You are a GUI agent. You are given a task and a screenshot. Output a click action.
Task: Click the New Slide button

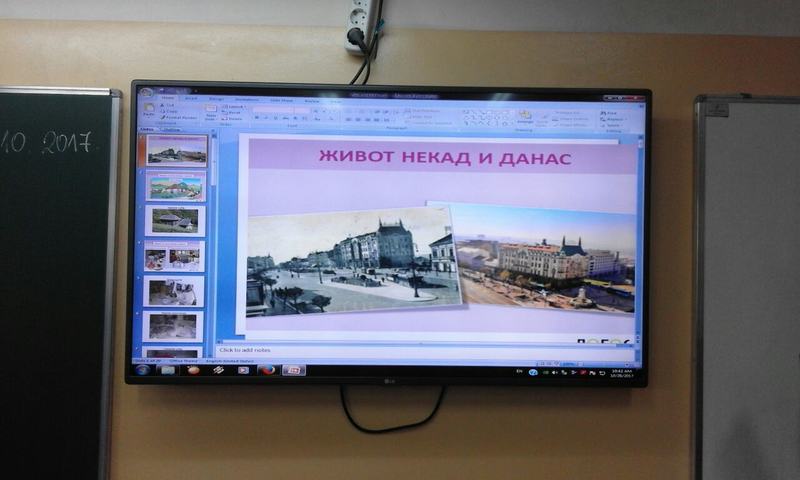click(x=211, y=112)
